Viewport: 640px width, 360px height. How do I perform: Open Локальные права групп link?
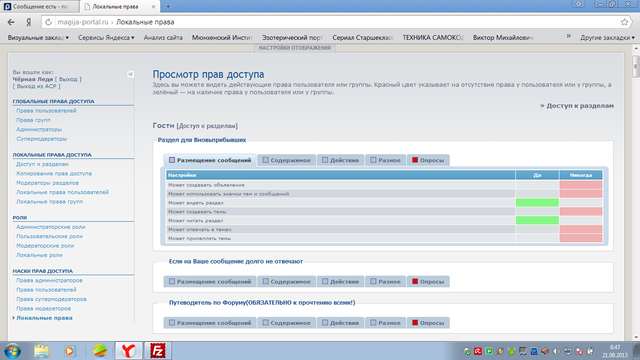pyautogui.click(x=49, y=202)
